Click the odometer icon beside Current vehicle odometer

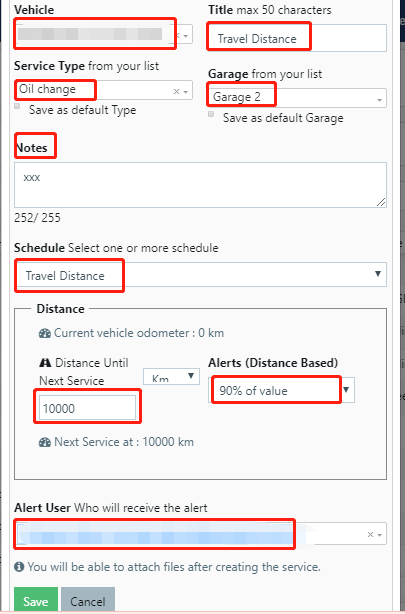[45, 333]
